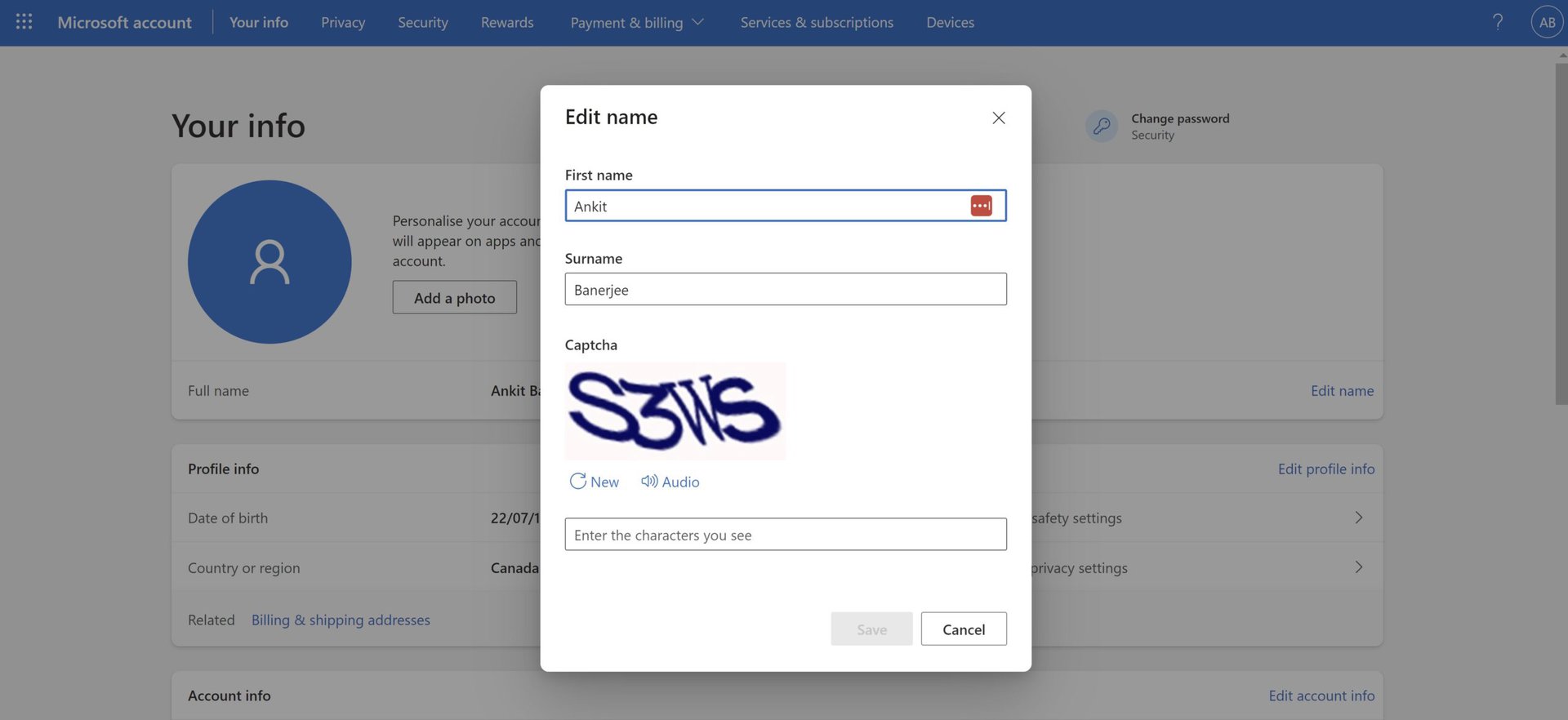1568x720 pixels.
Task: Click into the Surname text field
Action: pyautogui.click(x=785, y=290)
